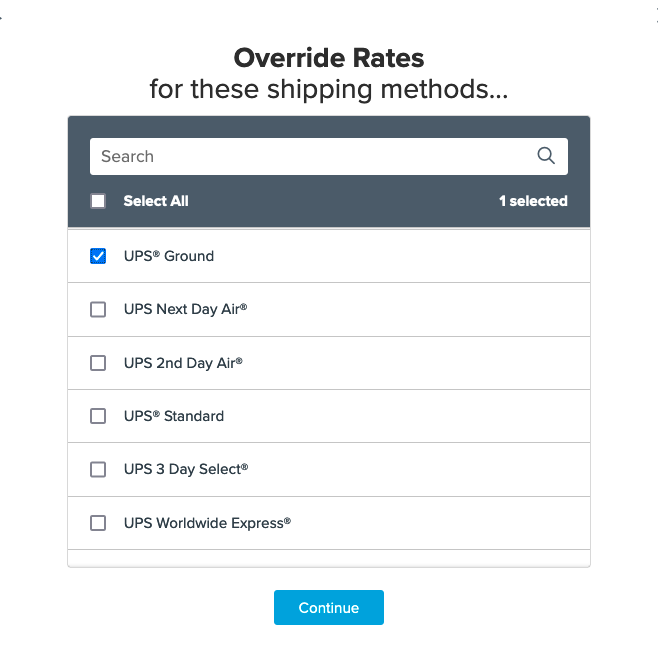Screen dimensions: 658x654
Task: Toggle the UPS Standard checkbox
Action: click(98, 416)
